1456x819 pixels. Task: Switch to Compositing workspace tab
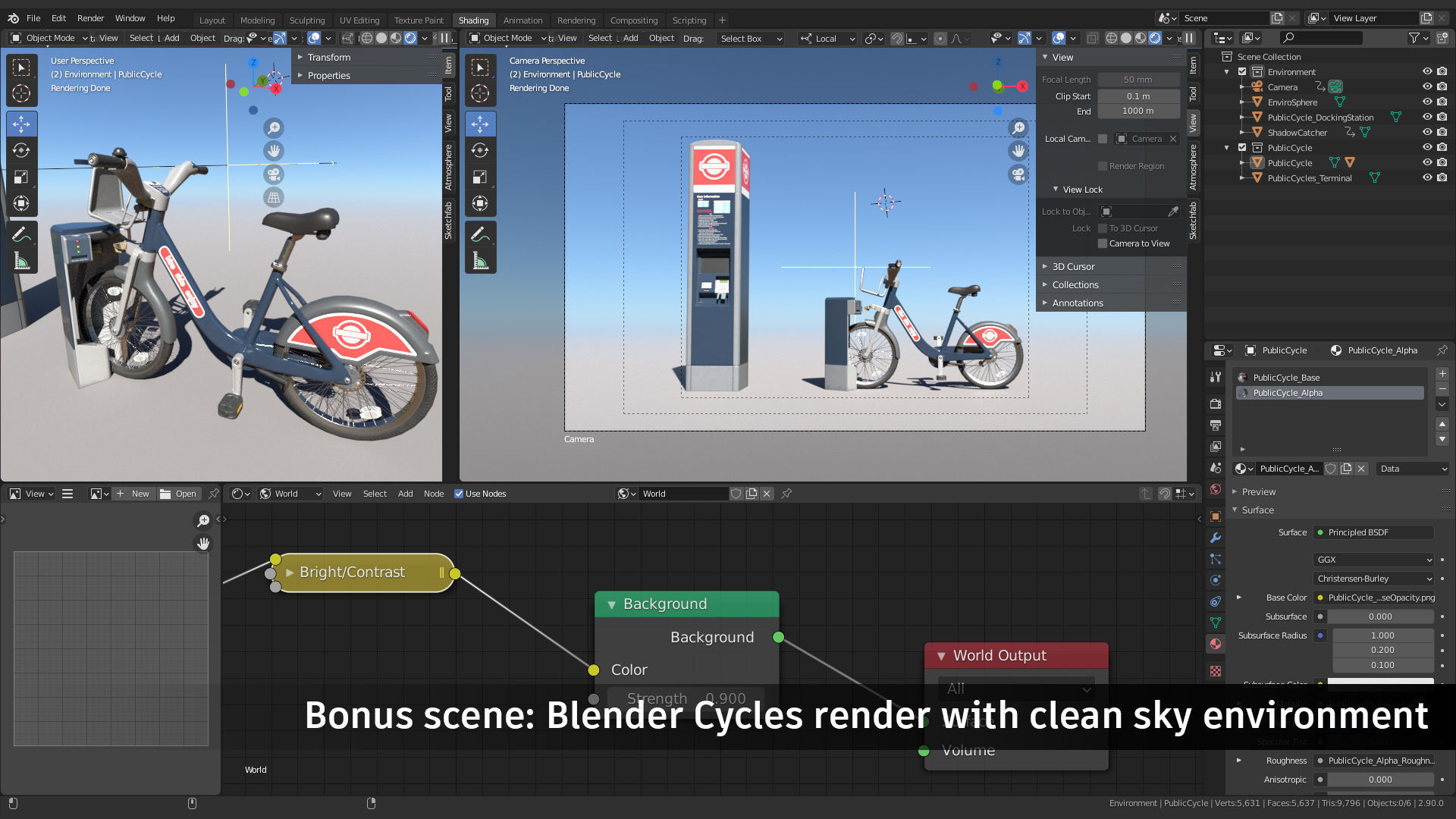(x=633, y=20)
